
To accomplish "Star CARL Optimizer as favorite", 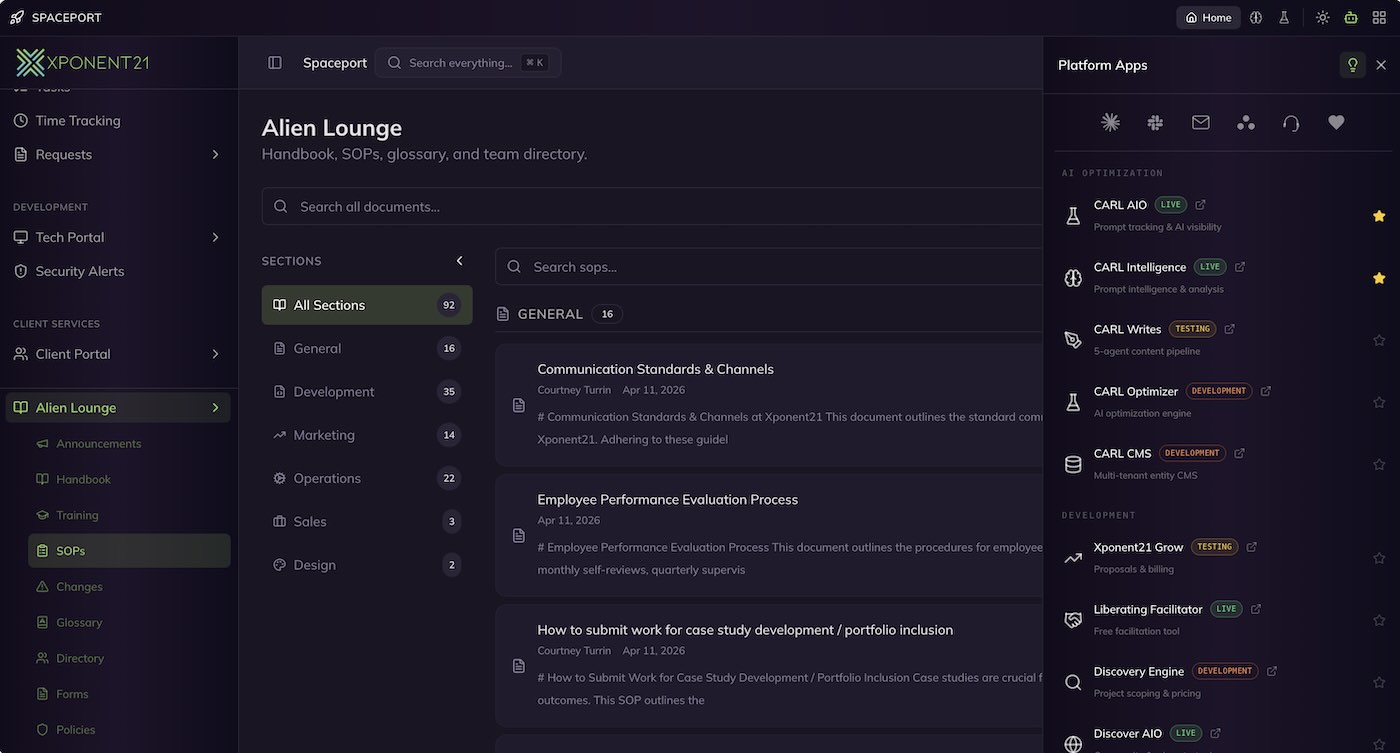I will (1379, 402).
